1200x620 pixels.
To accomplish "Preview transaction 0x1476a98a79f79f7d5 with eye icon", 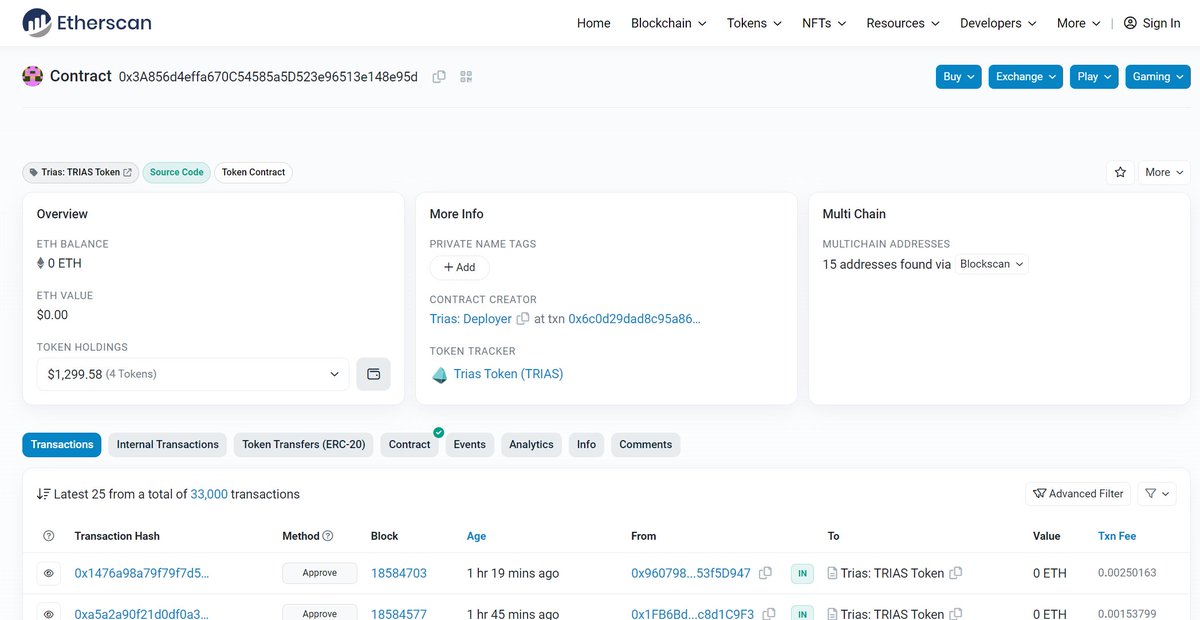I will [x=48, y=574].
